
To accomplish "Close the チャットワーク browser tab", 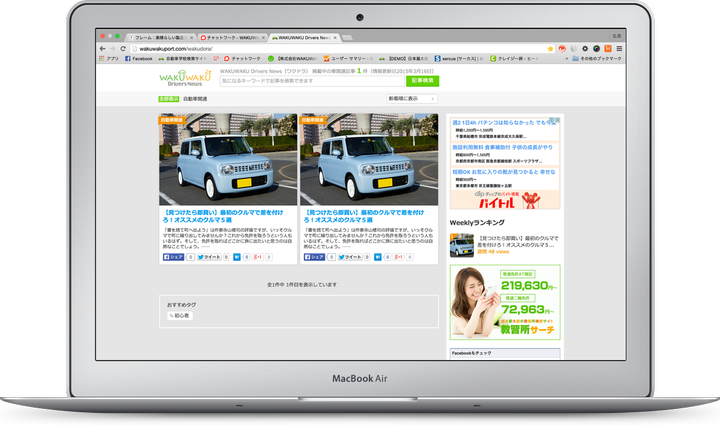I will (x=263, y=38).
